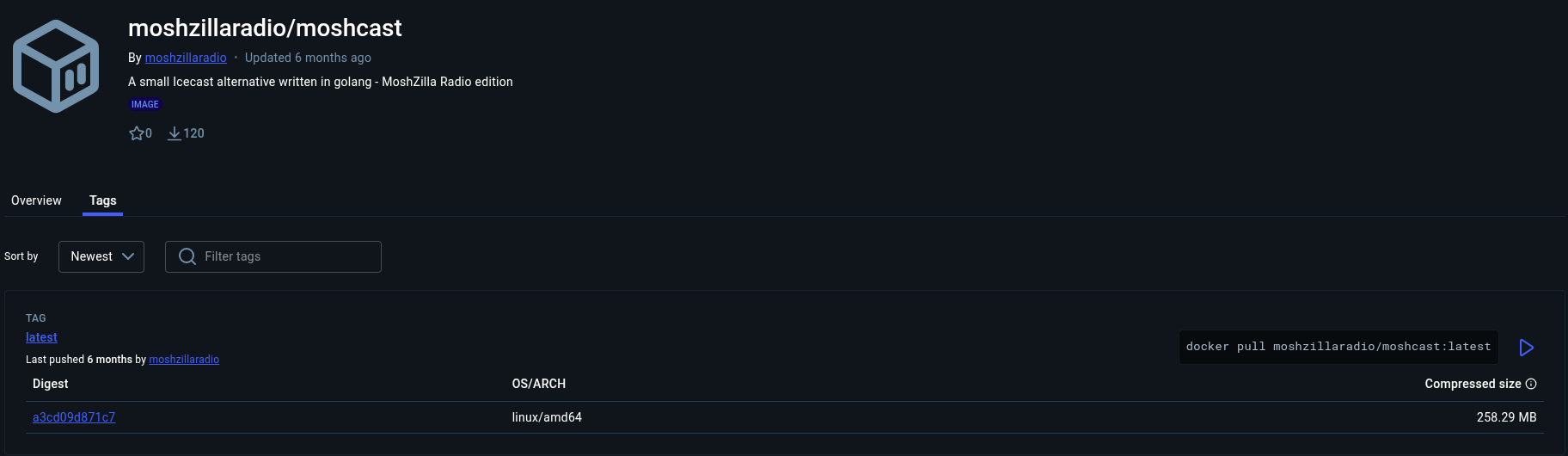Open the latest tag link
Viewport: 1568px width, 456px height.
41,337
